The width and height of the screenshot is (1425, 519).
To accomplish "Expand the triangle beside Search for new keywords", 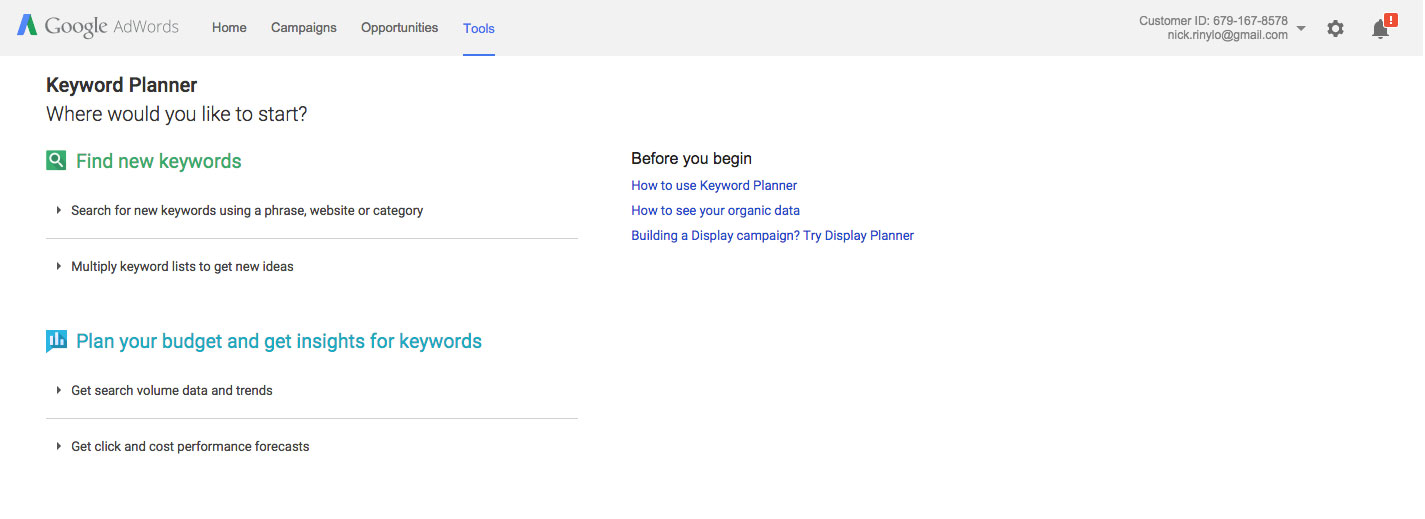I will coord(59,210).
